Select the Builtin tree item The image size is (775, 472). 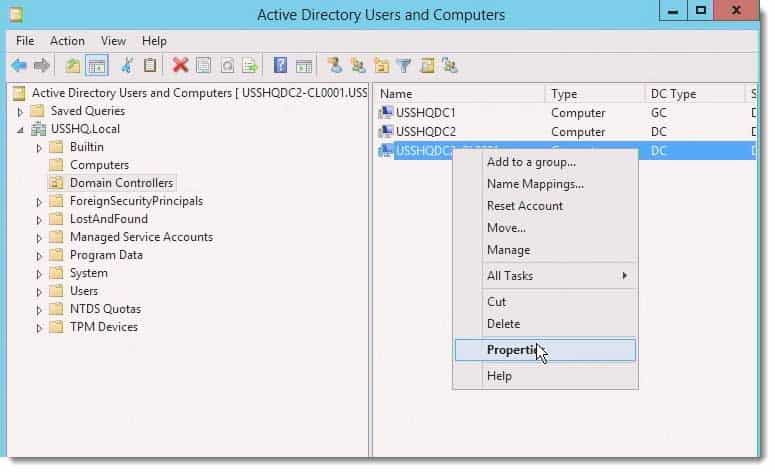click(87, 147)
